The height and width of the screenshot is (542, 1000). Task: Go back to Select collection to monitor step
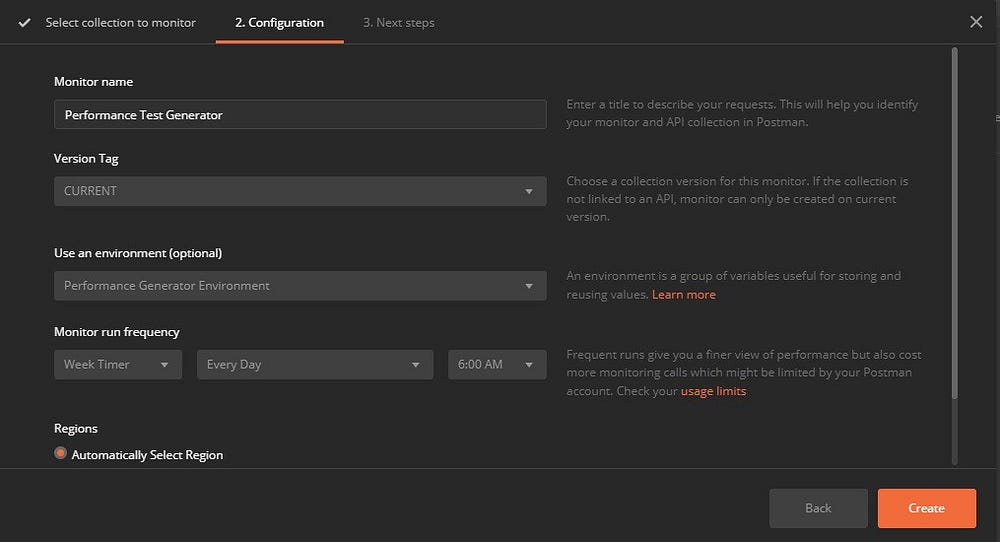120,22
